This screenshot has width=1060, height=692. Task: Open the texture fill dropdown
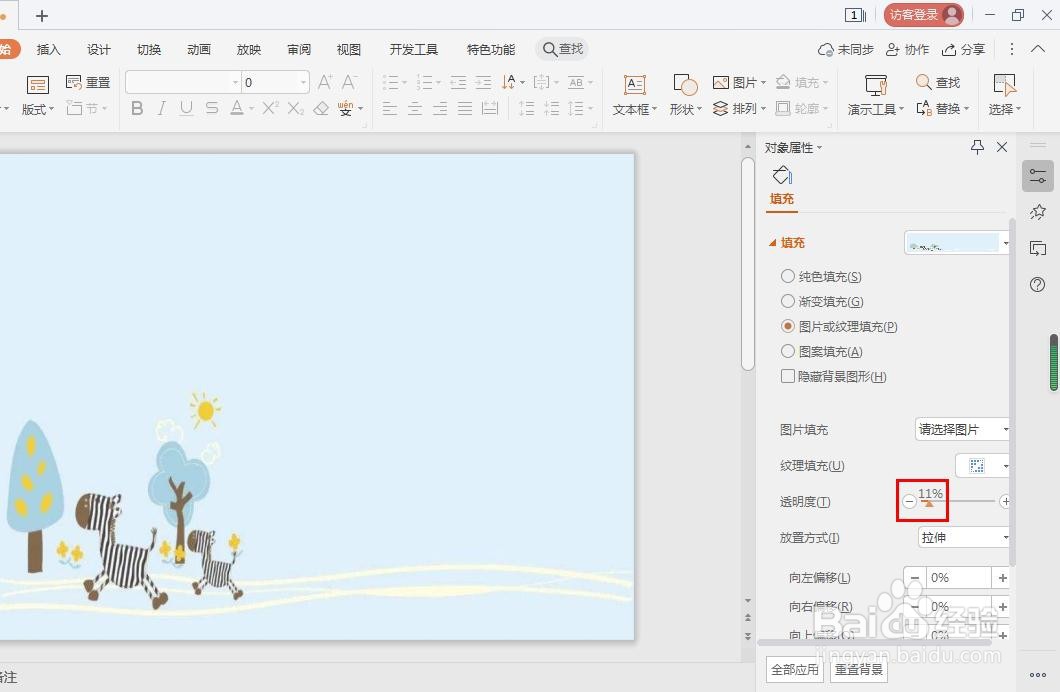[x=982, y=466]
